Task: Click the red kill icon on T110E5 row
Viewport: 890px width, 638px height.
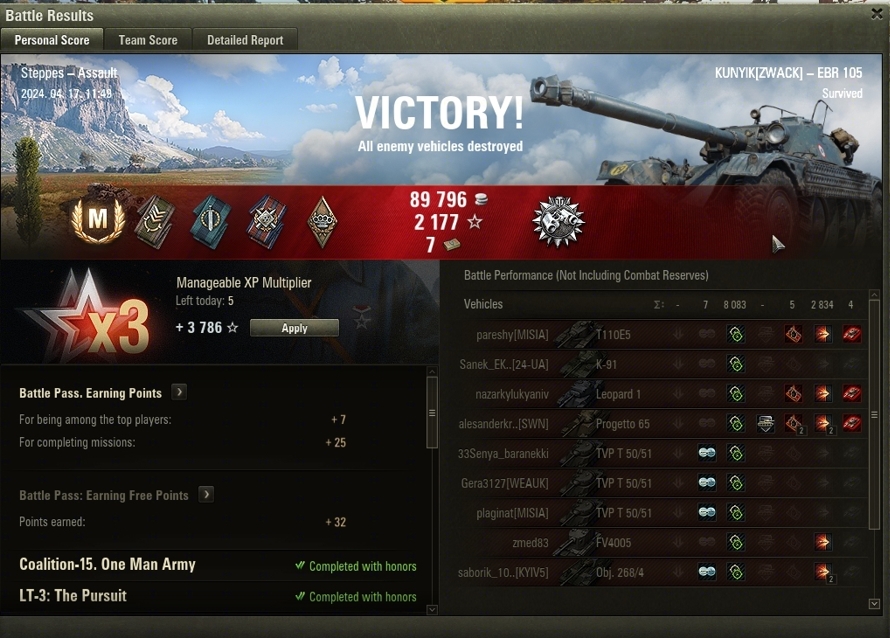Action: coord(851,334)
